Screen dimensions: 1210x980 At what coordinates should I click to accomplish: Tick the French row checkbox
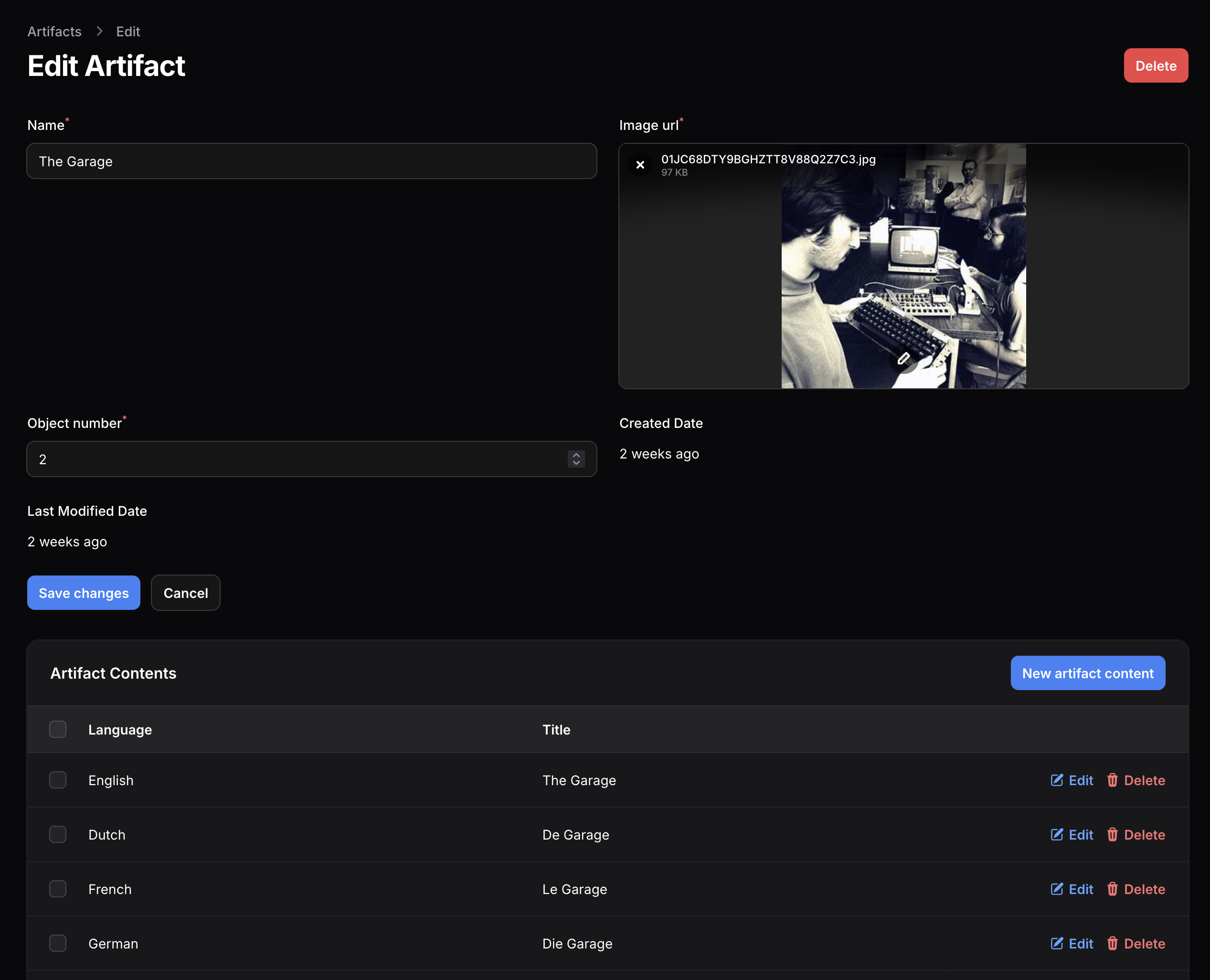(58, 889)
